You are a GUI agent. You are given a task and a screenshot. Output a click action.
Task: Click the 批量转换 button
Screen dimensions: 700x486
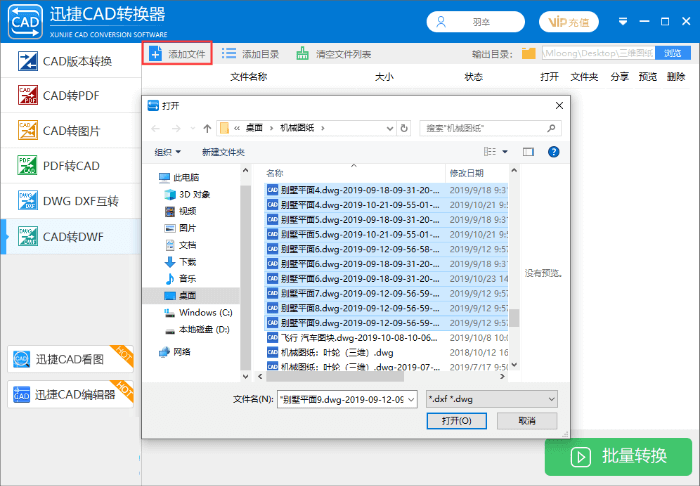click(618, 457)
